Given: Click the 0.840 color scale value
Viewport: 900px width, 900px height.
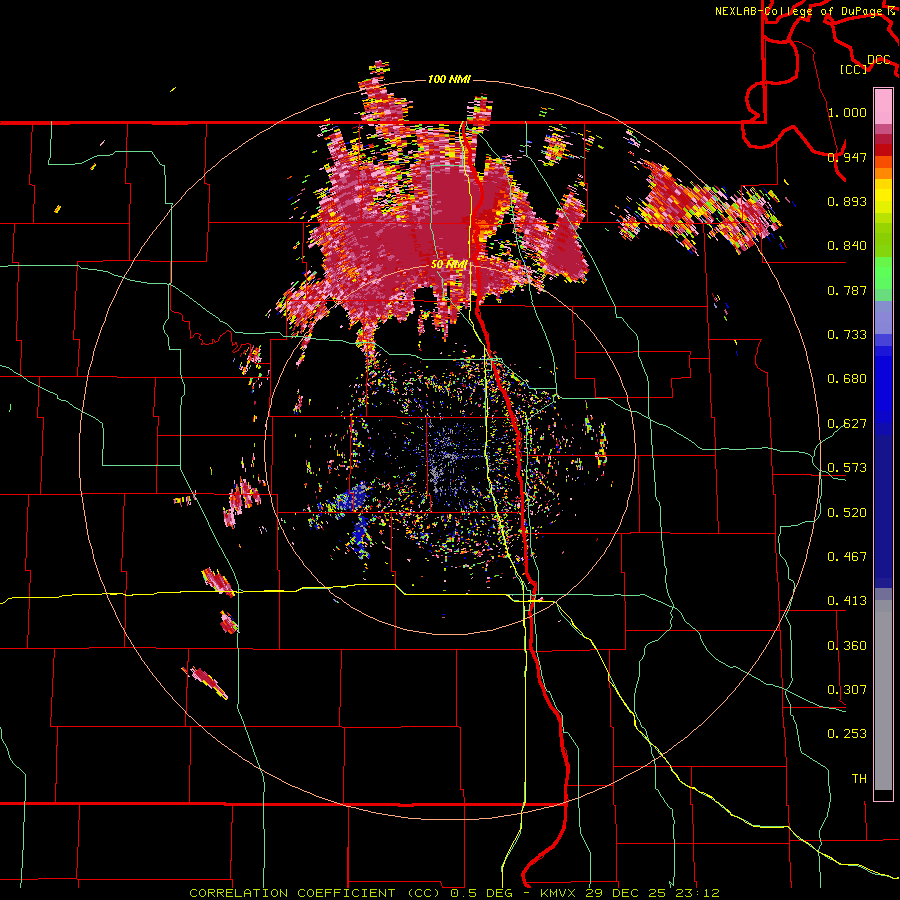Looking at the screenshot, I should tap(847, 246).
